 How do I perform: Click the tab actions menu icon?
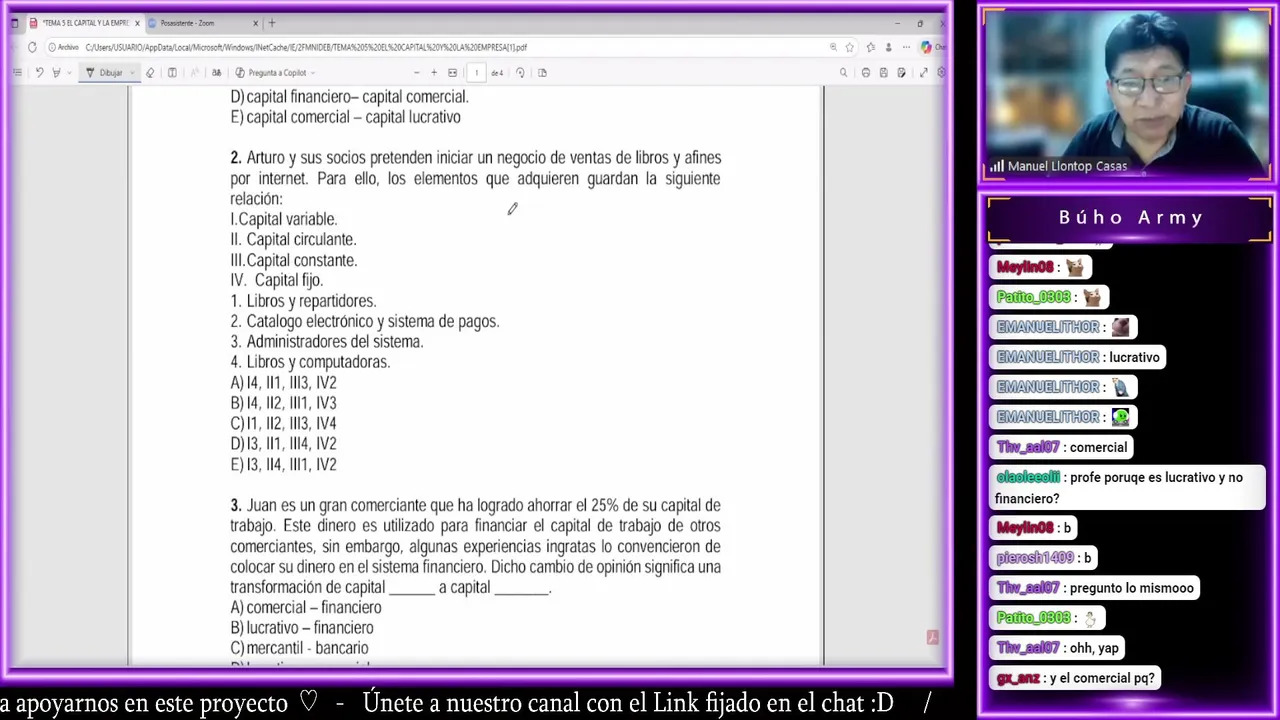click(x=14, y=23)
